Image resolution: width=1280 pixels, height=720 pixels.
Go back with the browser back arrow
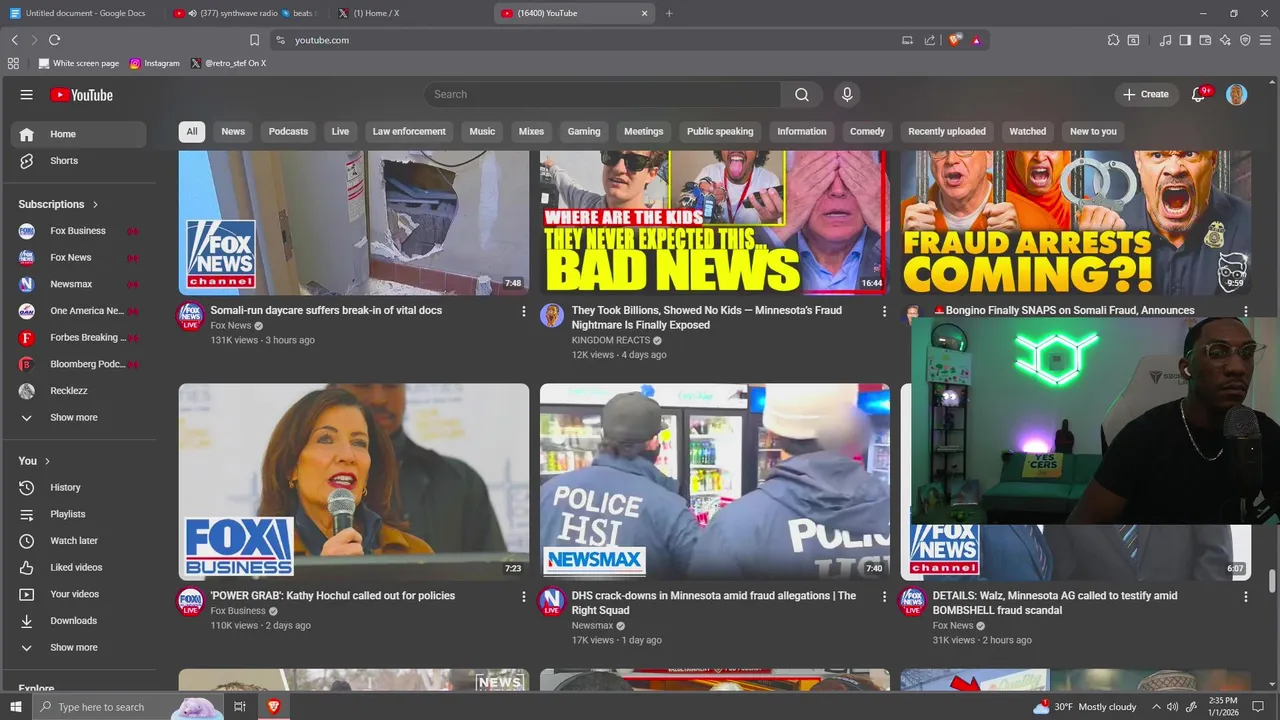tap(14, 40)
